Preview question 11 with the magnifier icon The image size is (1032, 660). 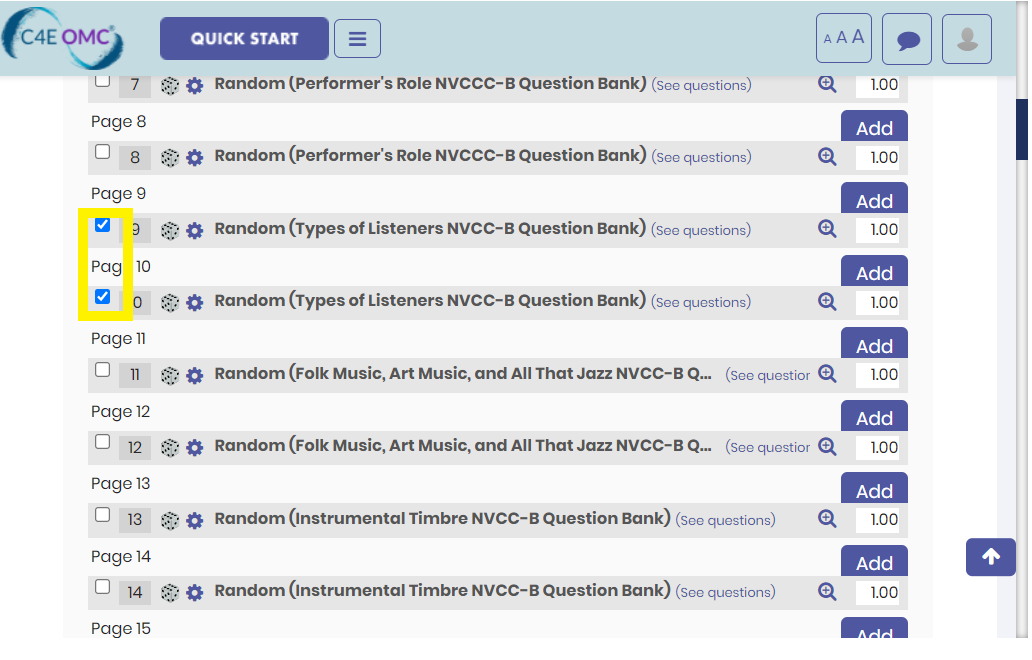tap(827, 374)
